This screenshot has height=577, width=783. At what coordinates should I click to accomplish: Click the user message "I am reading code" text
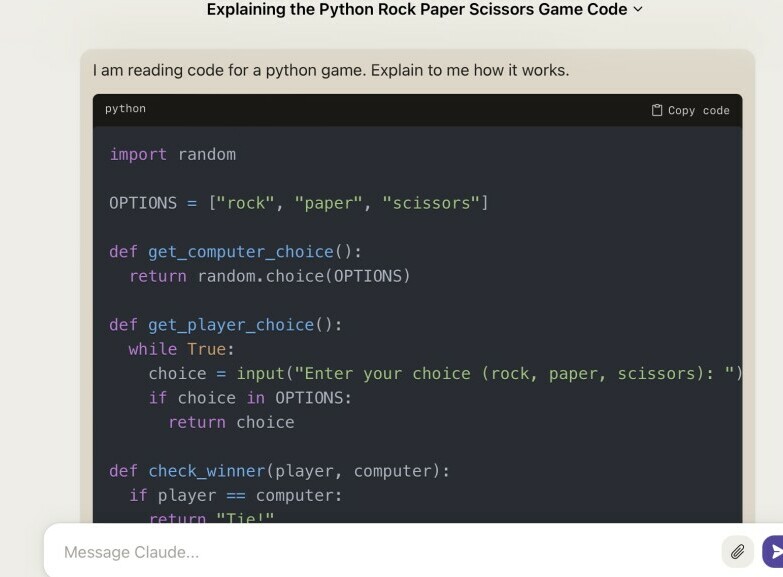[330, 71]
